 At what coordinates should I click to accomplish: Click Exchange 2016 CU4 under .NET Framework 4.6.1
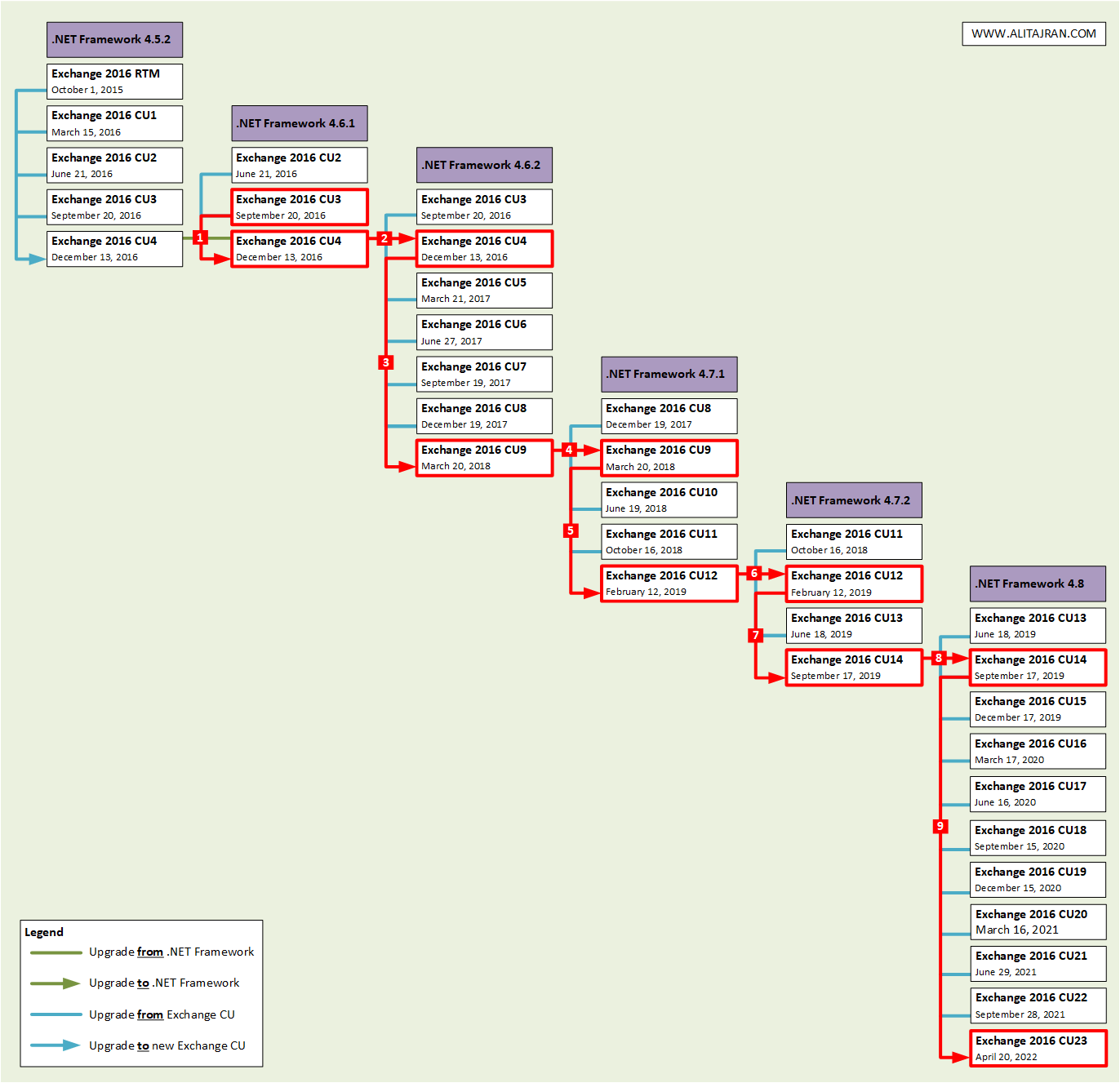(x=300, y=249)
